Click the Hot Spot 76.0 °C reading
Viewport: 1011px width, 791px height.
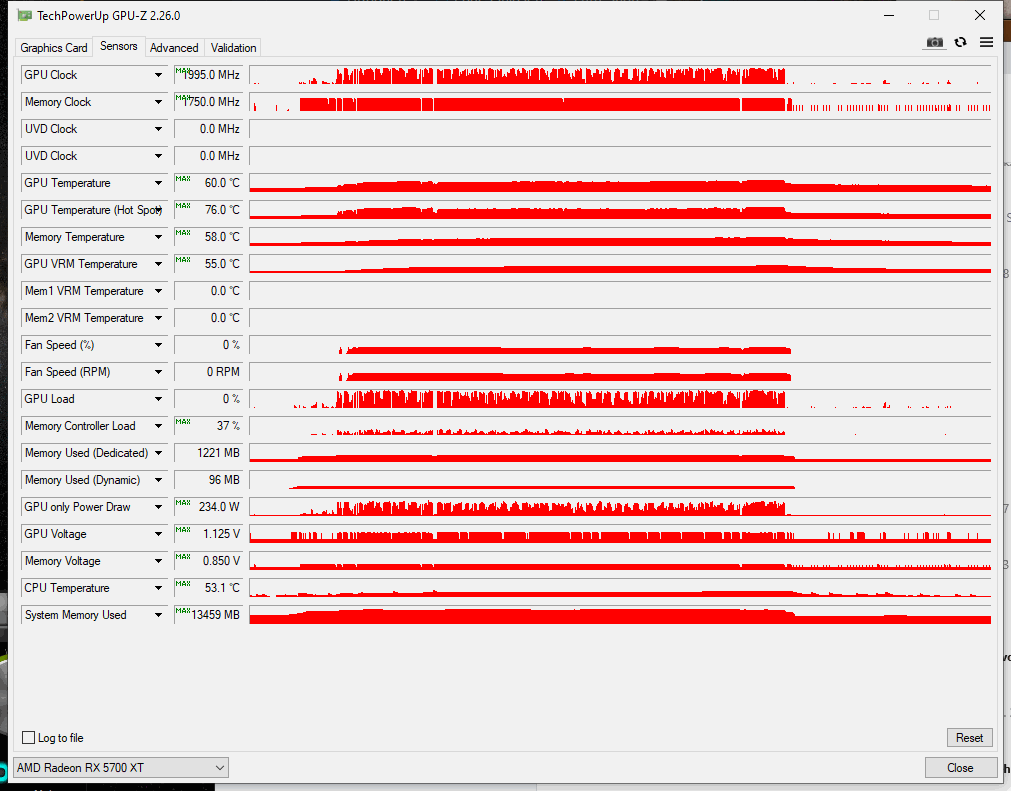click(208, 210)
